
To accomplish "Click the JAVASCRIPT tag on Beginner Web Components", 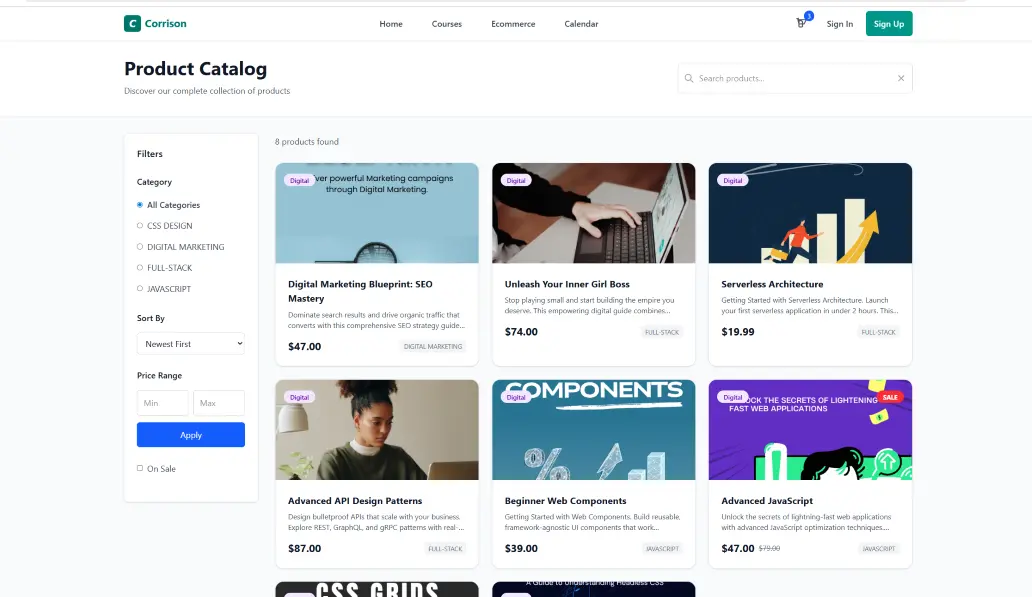I will (662, 548).
